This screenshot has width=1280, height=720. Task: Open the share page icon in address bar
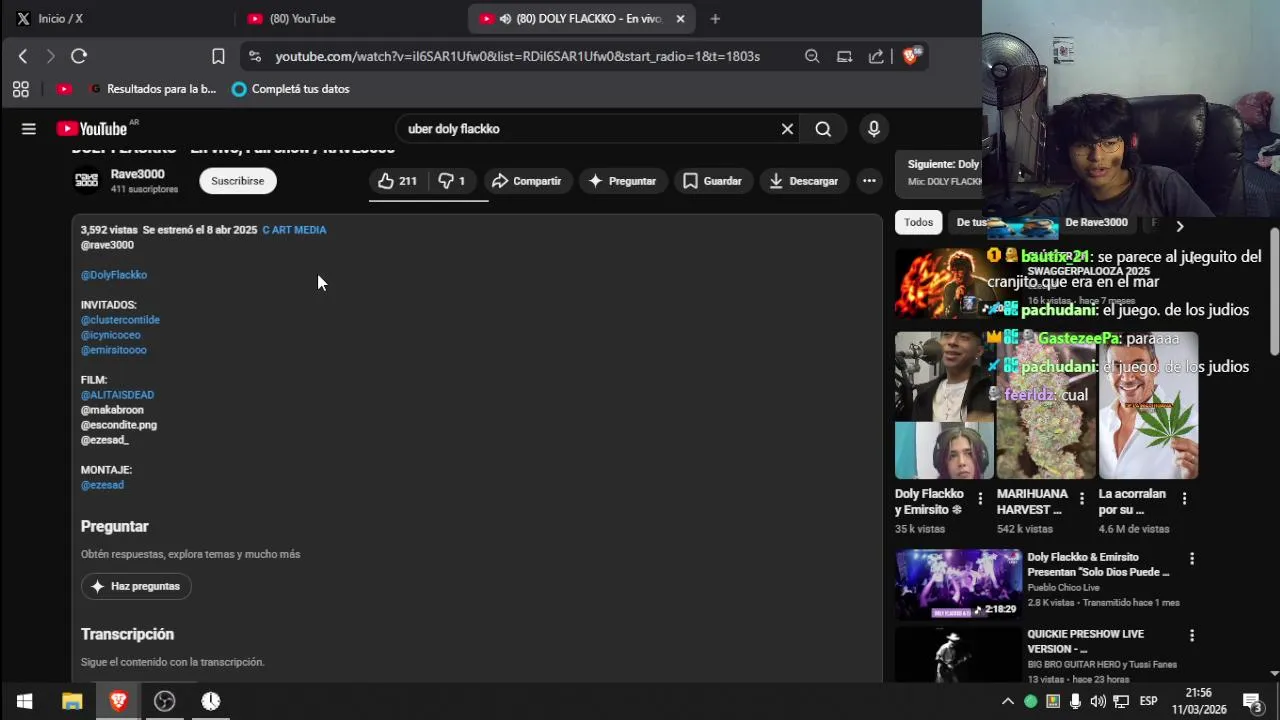(876, 56)
